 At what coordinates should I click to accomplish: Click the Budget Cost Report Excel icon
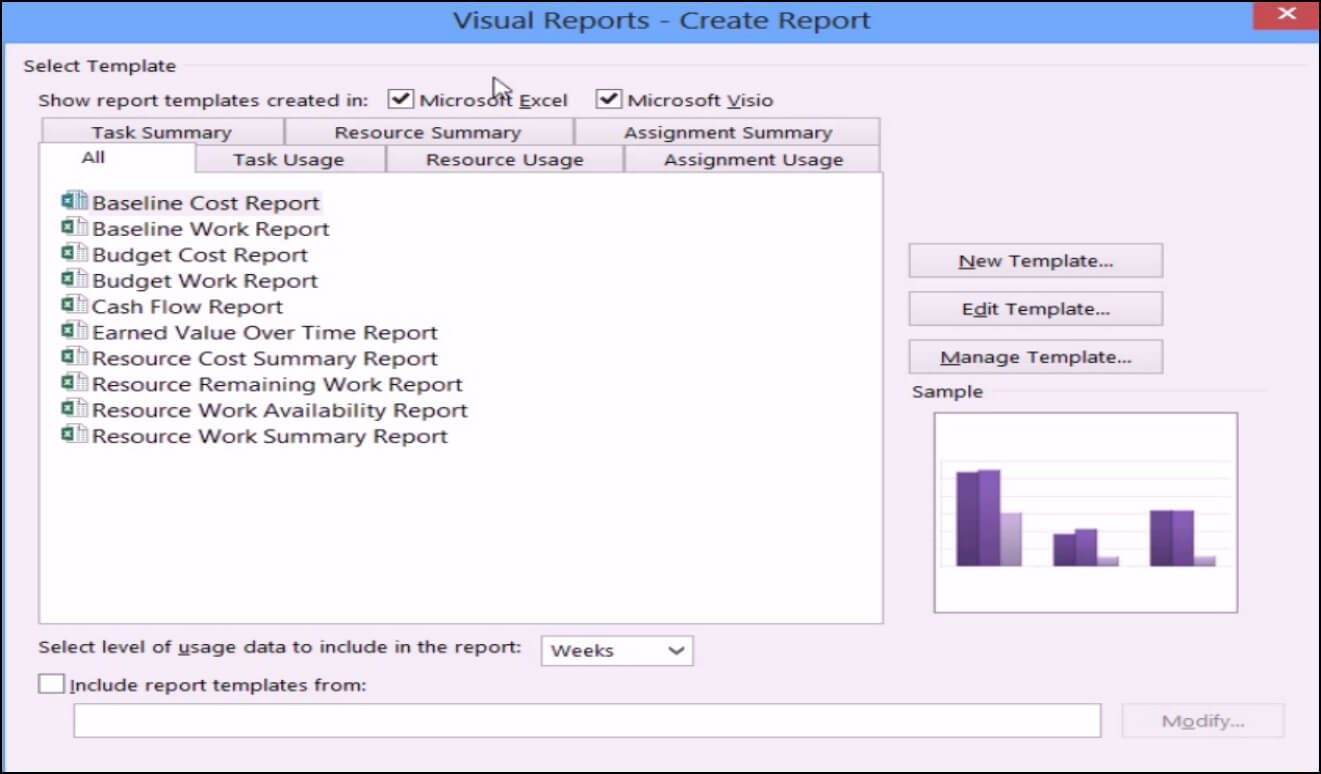click(74, 254)
